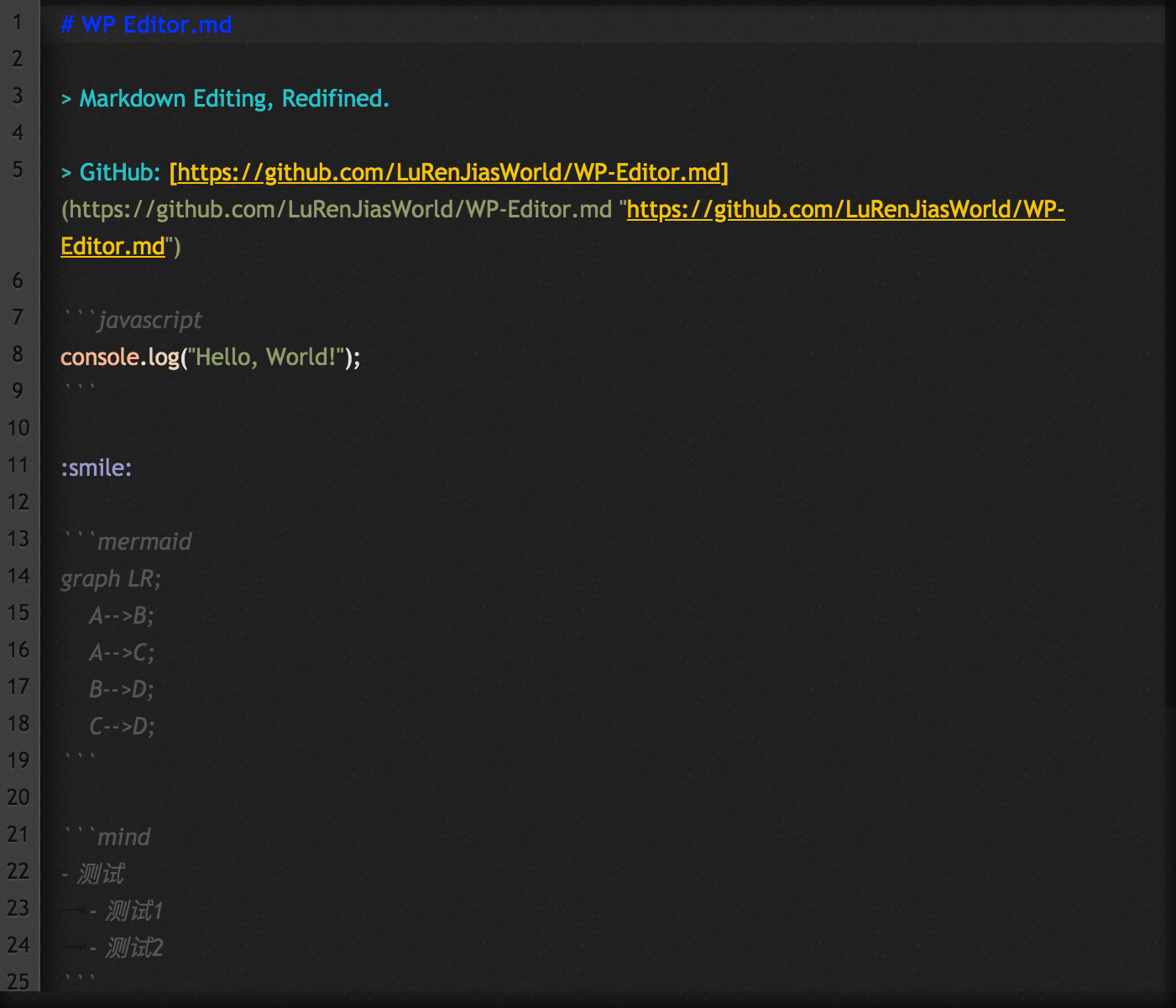Image resolution: width=1176 pixels, height=1008 pixels.
Task: Click the '- 测试1' sub-item
Action: coord(127,911)
